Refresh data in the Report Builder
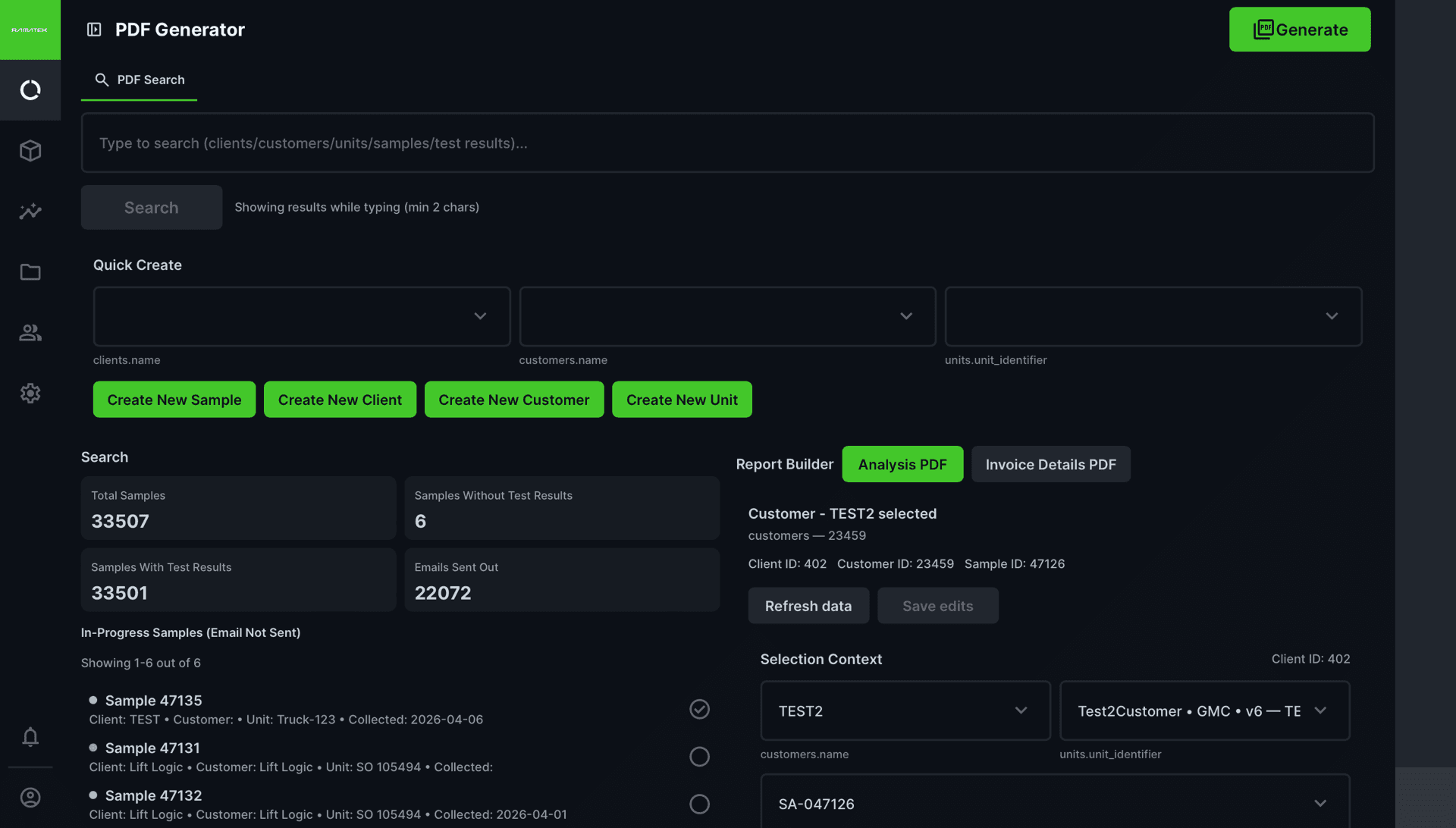Image resolution: width=1456 pixels, height=828 pixels. click(x=808, y=605)
